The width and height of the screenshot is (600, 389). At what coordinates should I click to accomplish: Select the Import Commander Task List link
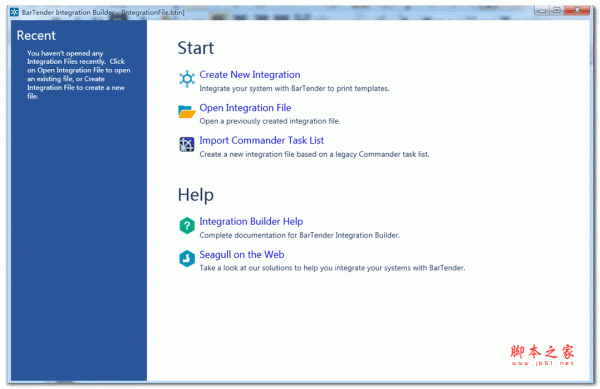(x=261, y=140)
